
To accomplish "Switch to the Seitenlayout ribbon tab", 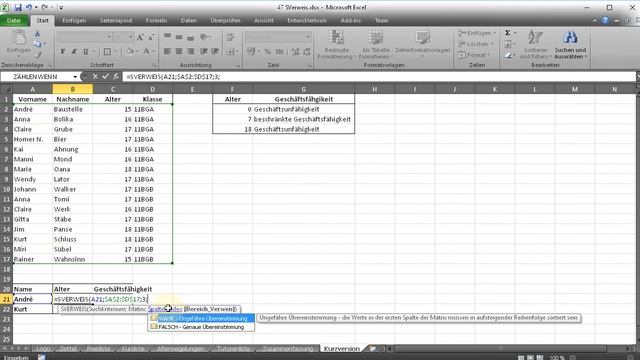I will (116, 20).
